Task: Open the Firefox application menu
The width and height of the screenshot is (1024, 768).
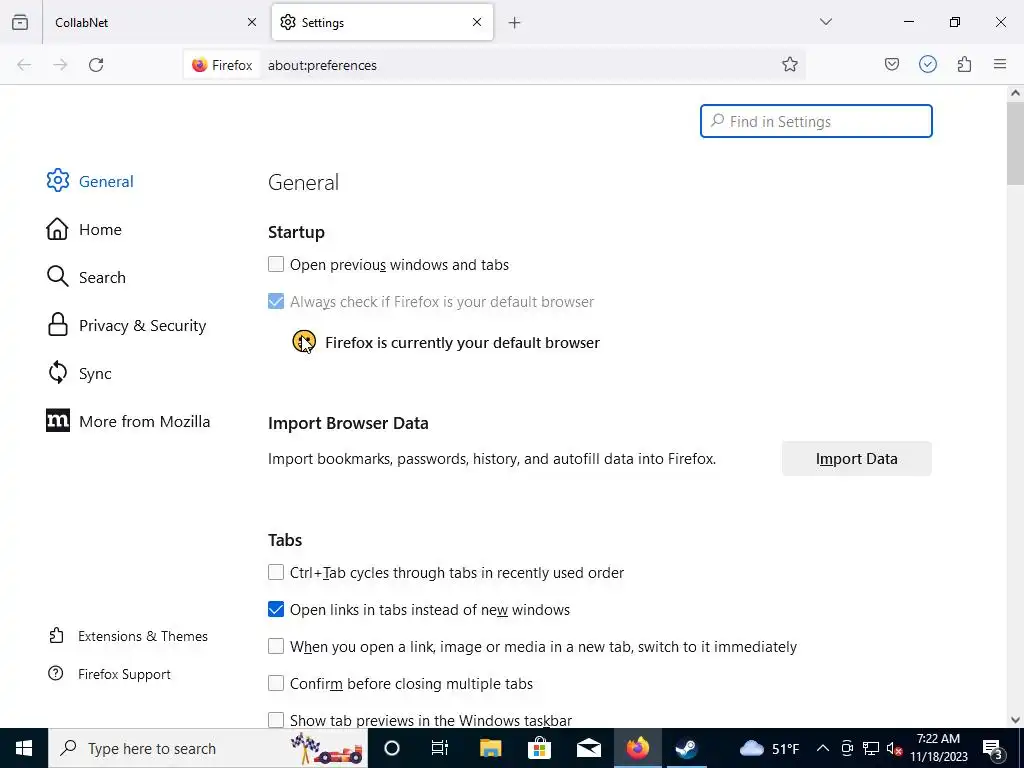Action: click(1000, 64)
